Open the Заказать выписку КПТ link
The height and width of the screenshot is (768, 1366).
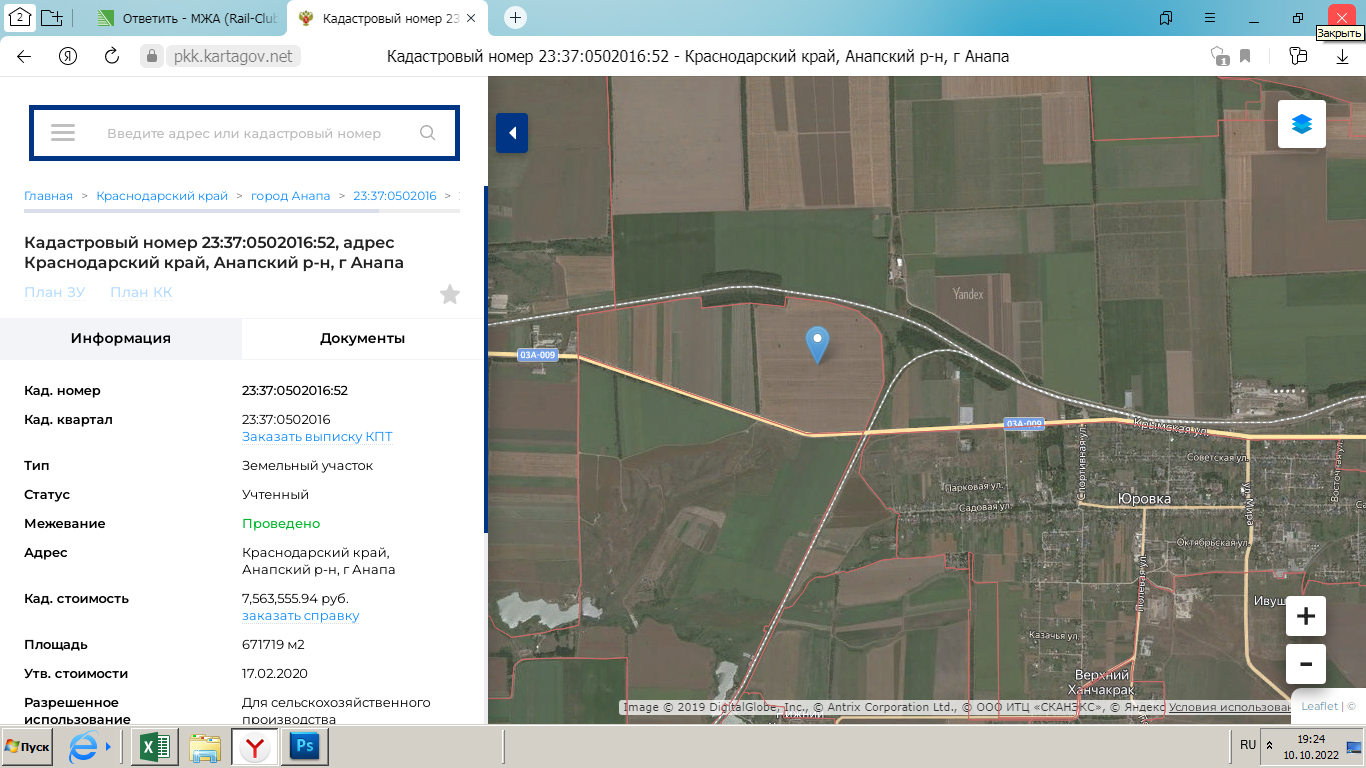click(x=317, y=437)
